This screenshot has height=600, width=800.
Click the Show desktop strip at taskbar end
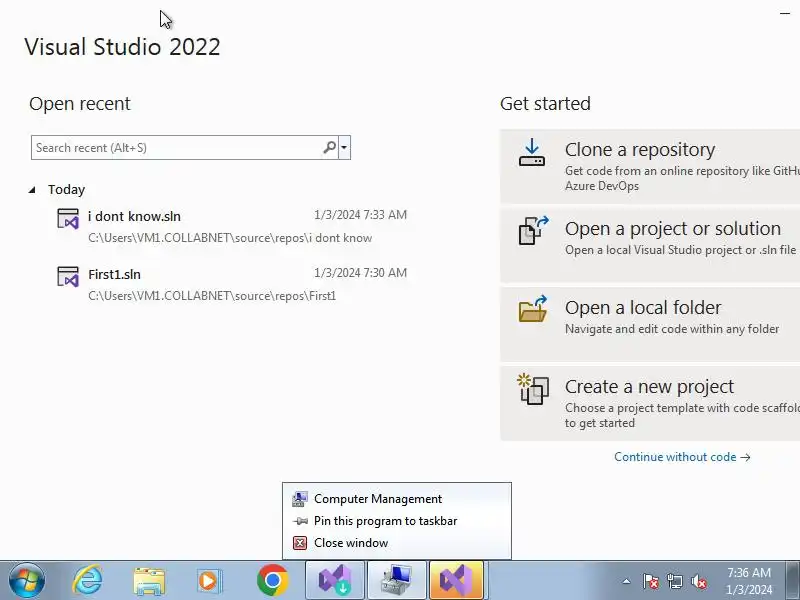(793, 581)
